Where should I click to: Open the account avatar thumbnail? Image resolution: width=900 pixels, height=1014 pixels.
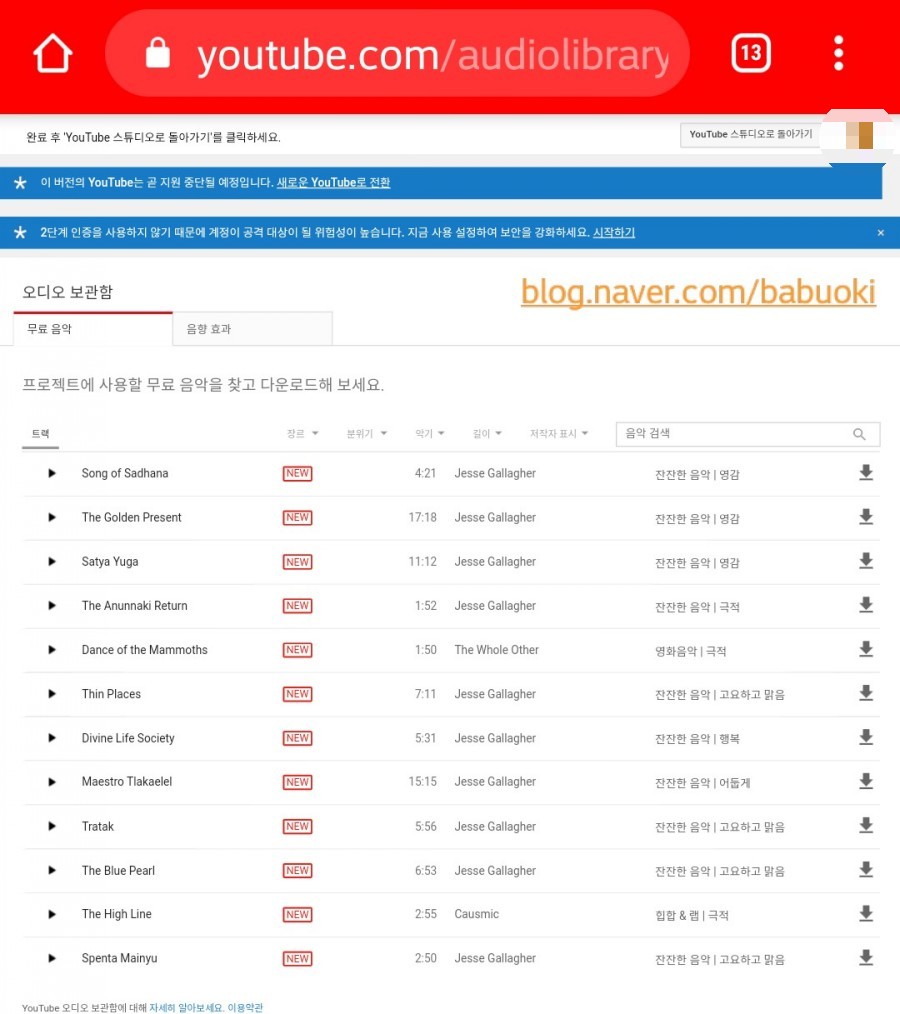coord(859,136)
